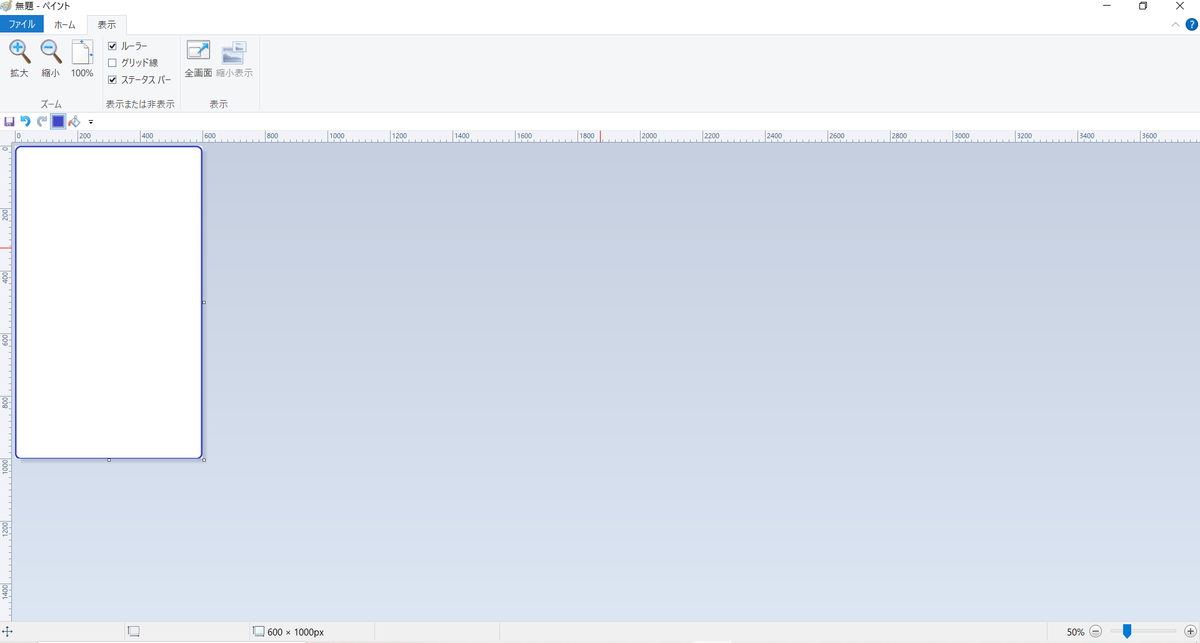Toggle the ステータス バー checkbox
The image size is (1200, 643).
[x=112, y=79]
